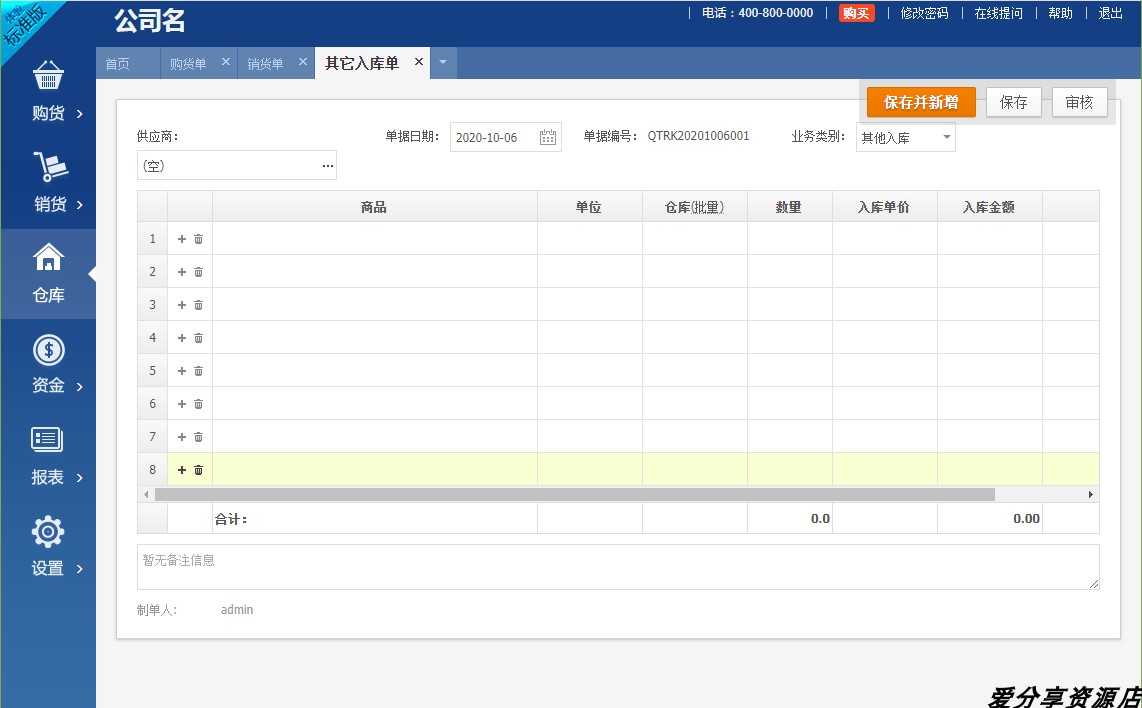Expand the 销货 submenu chevron
The image size is (1142, 708).
coord(79,205)
